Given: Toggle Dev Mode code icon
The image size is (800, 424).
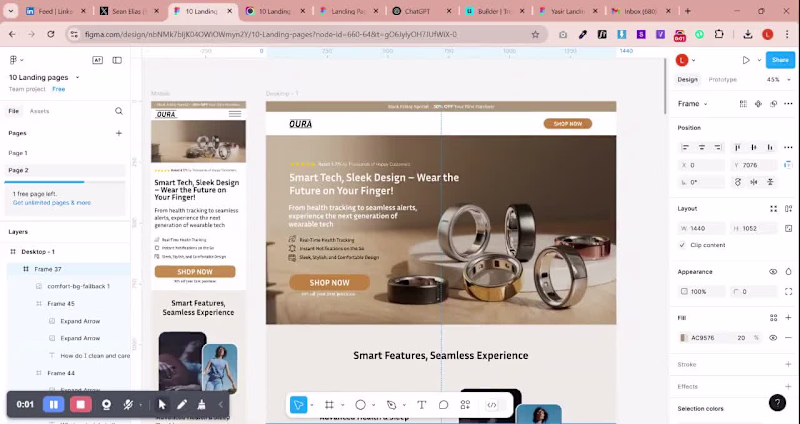Looking at the screenshot, I should point(492,405).
